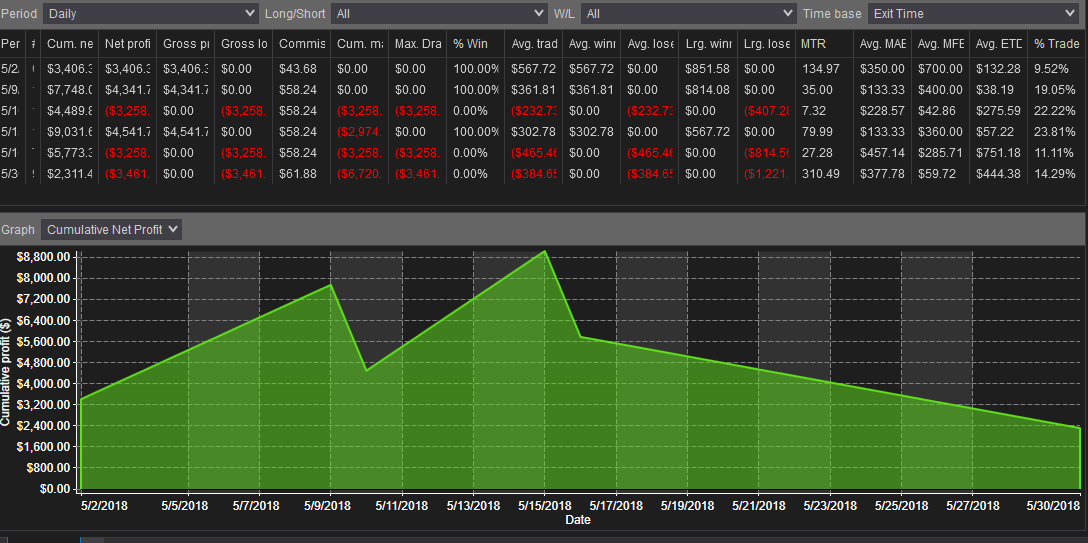Sort by Commission column header
1088x543 pixels.
(x=302, y=44)
